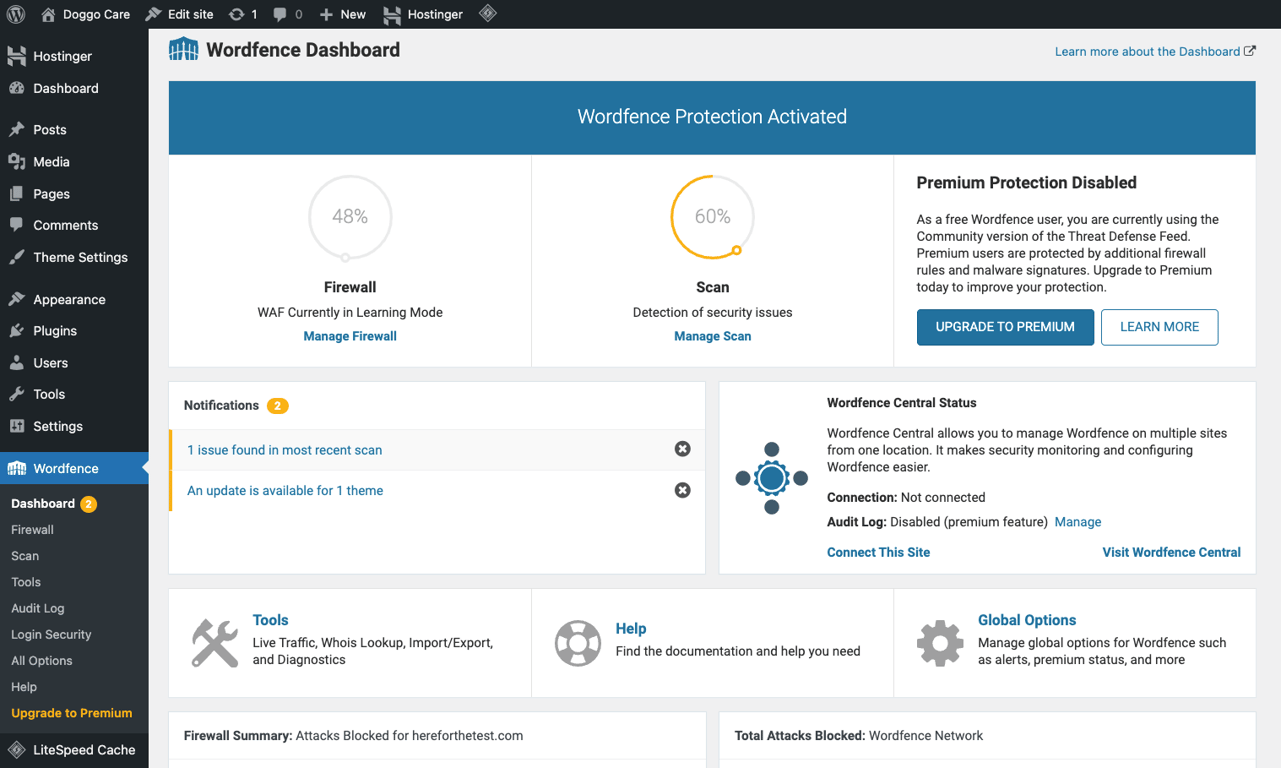Viewport: 1281px width, 768px height.
Task: Click the LiteSpeed diamond icon in the admin bar
Action: pos(487,14)
